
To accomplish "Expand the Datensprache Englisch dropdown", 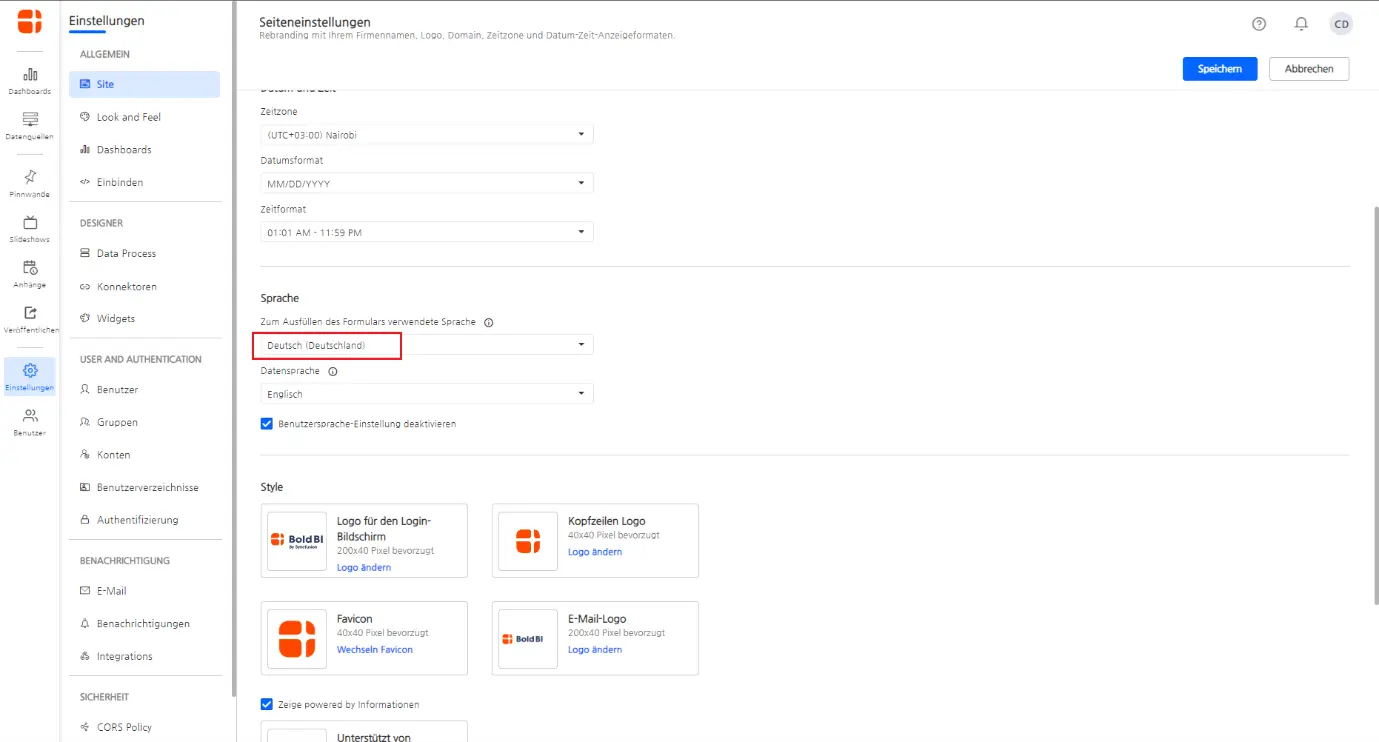I will tap(426, 394).
